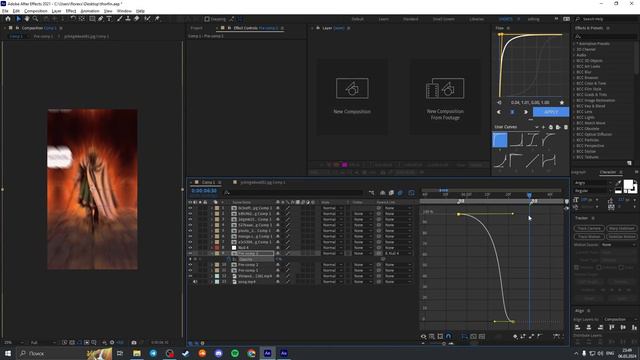Open the Telegram taskbar icon

point(153,353)
